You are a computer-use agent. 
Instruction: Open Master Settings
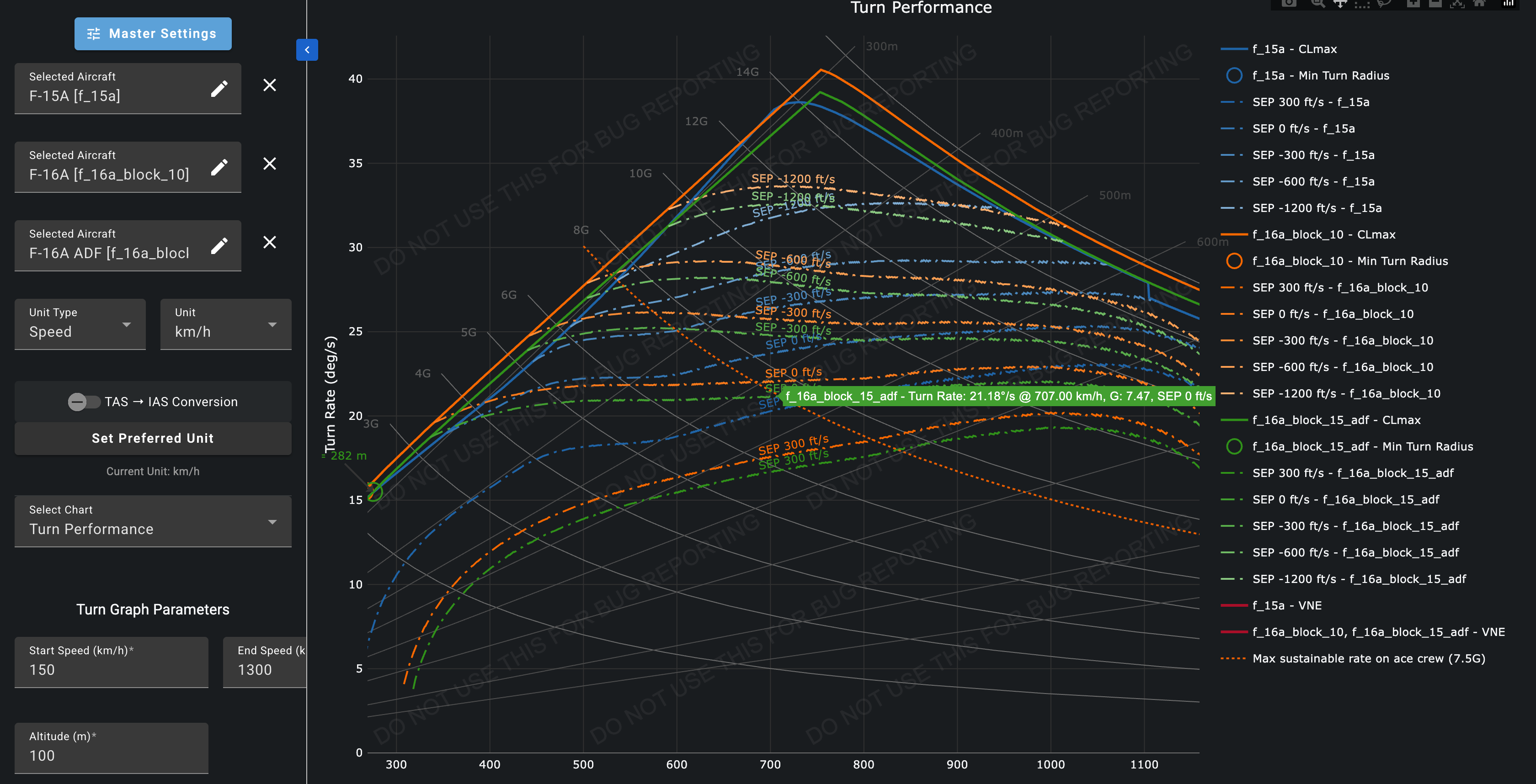pyautogui.click(x=153, y=34)
